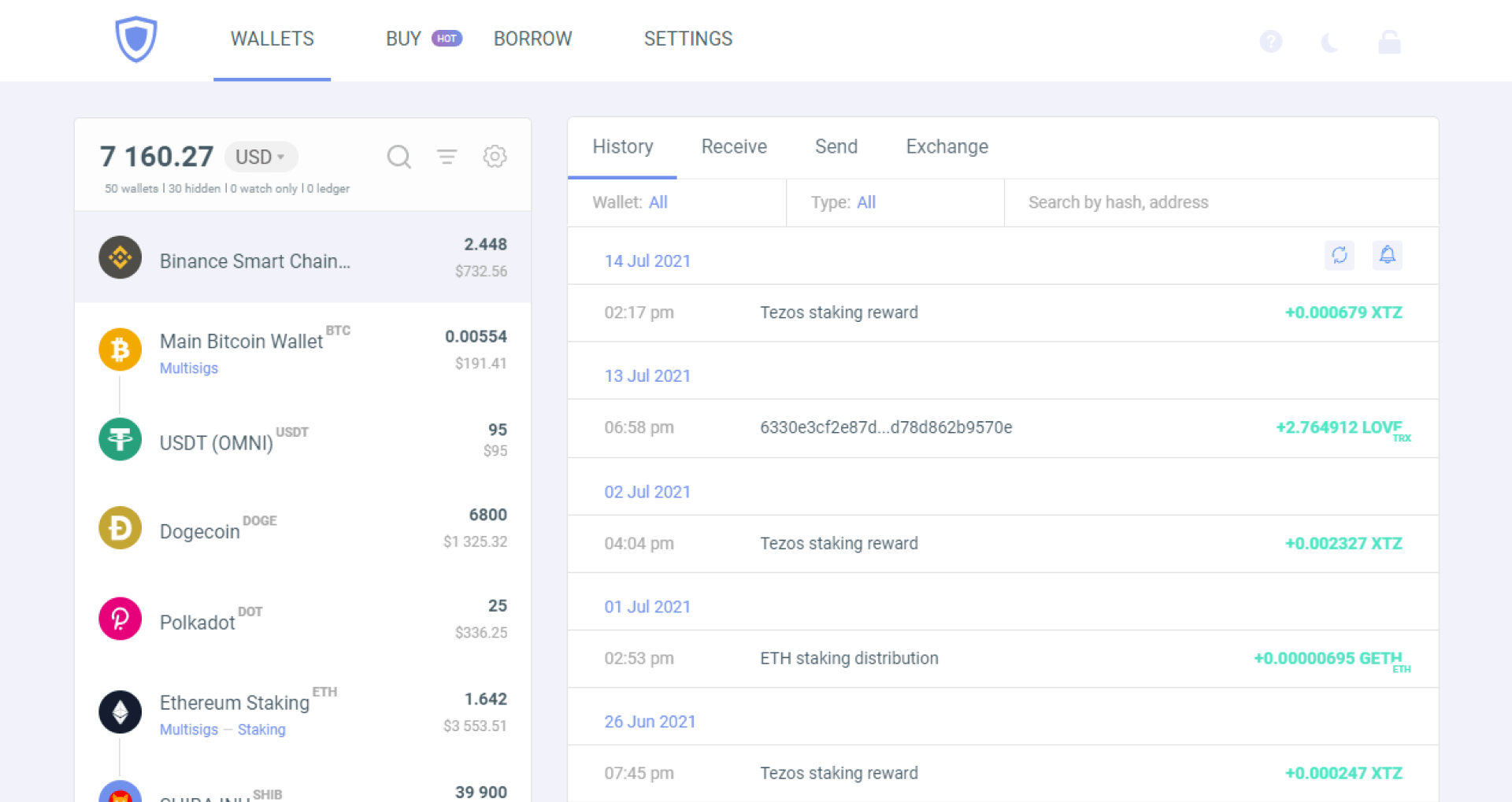Viewport: 1512px width, 802px height.
Task: Focus the Search by hash, address field
Action: 1221,203
